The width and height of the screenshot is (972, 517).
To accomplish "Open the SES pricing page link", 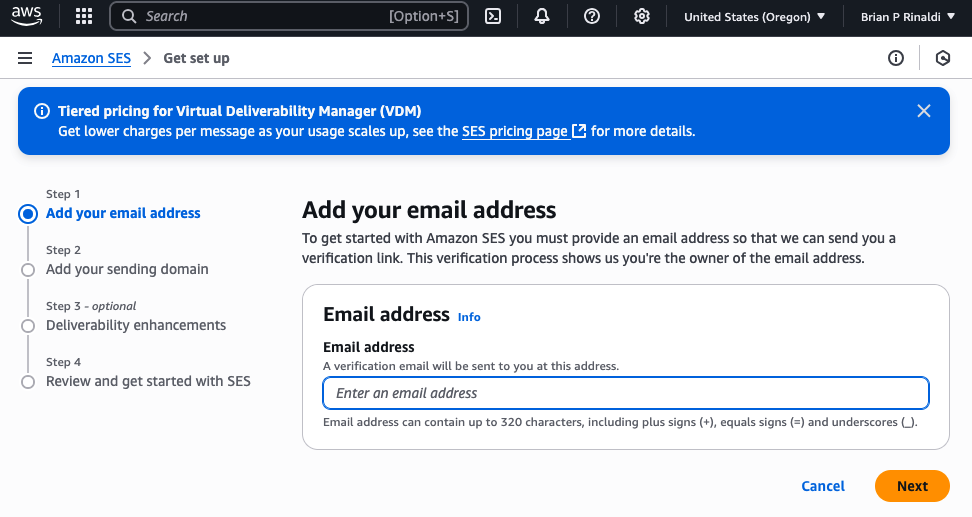I will 515,131.
